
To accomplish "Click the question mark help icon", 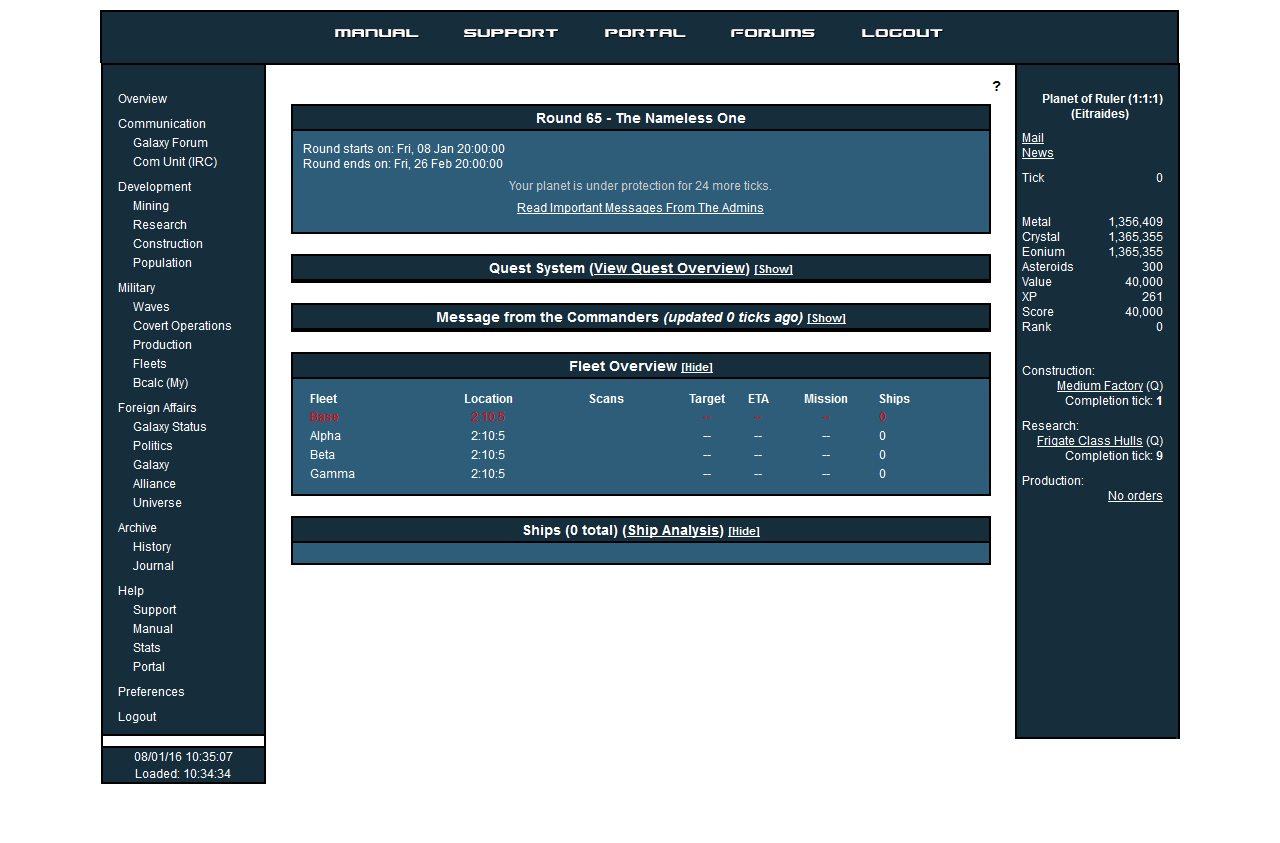I will pyautogui.click(x=996, y=87).
